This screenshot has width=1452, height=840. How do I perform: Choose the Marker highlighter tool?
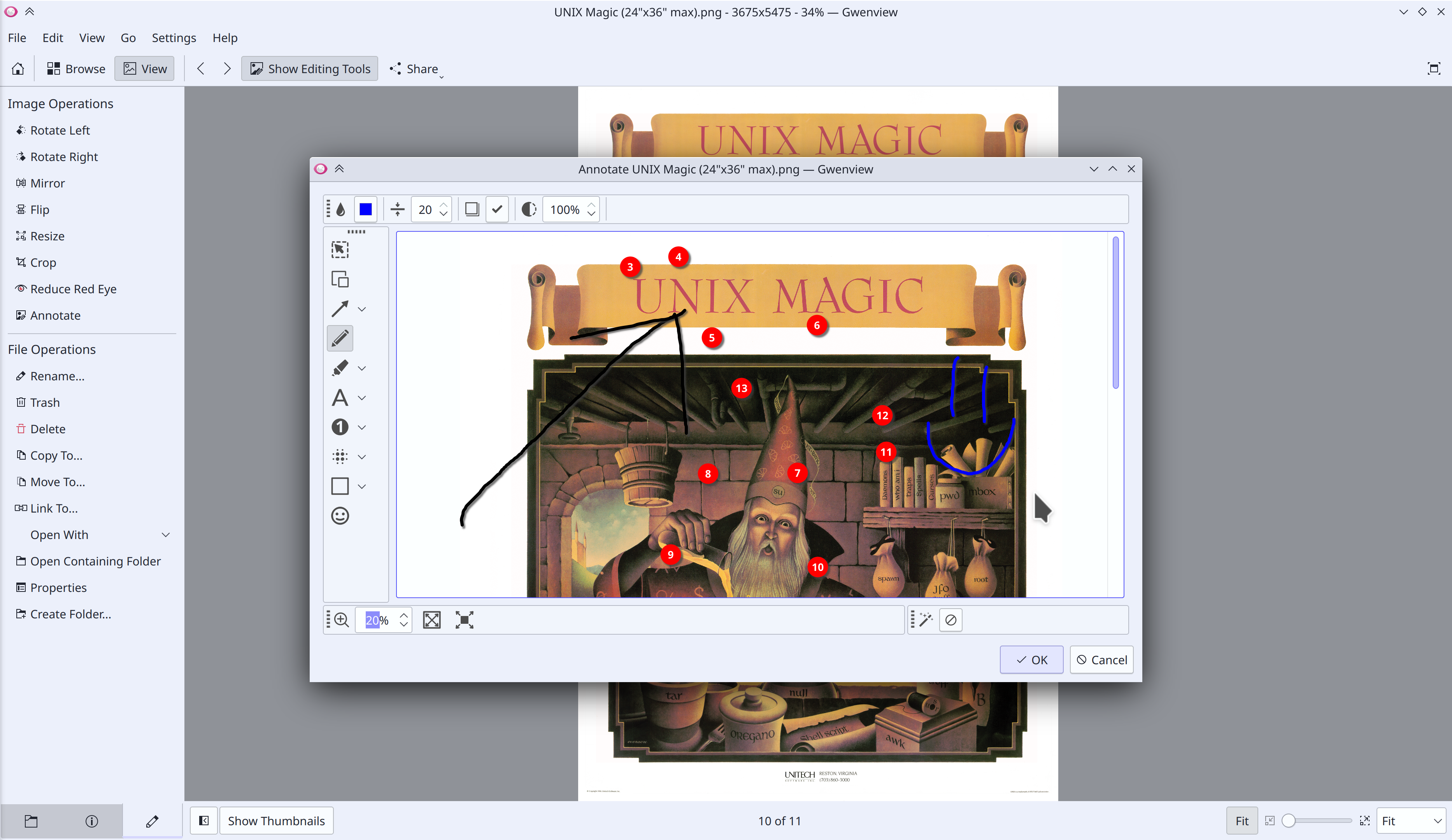[x=339, y=368]
